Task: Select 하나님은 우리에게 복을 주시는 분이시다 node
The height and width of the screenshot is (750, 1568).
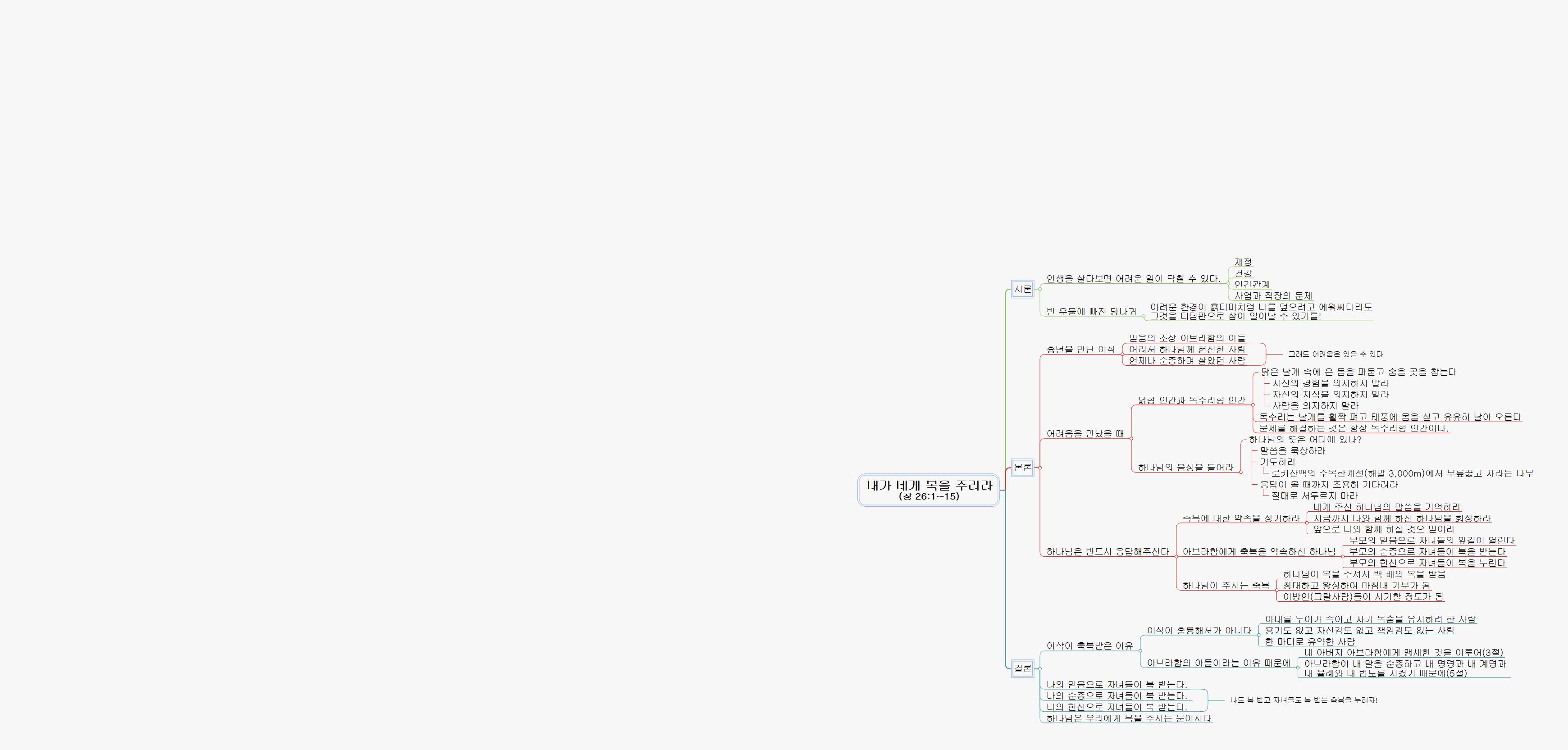Action: coord(1129,718)
